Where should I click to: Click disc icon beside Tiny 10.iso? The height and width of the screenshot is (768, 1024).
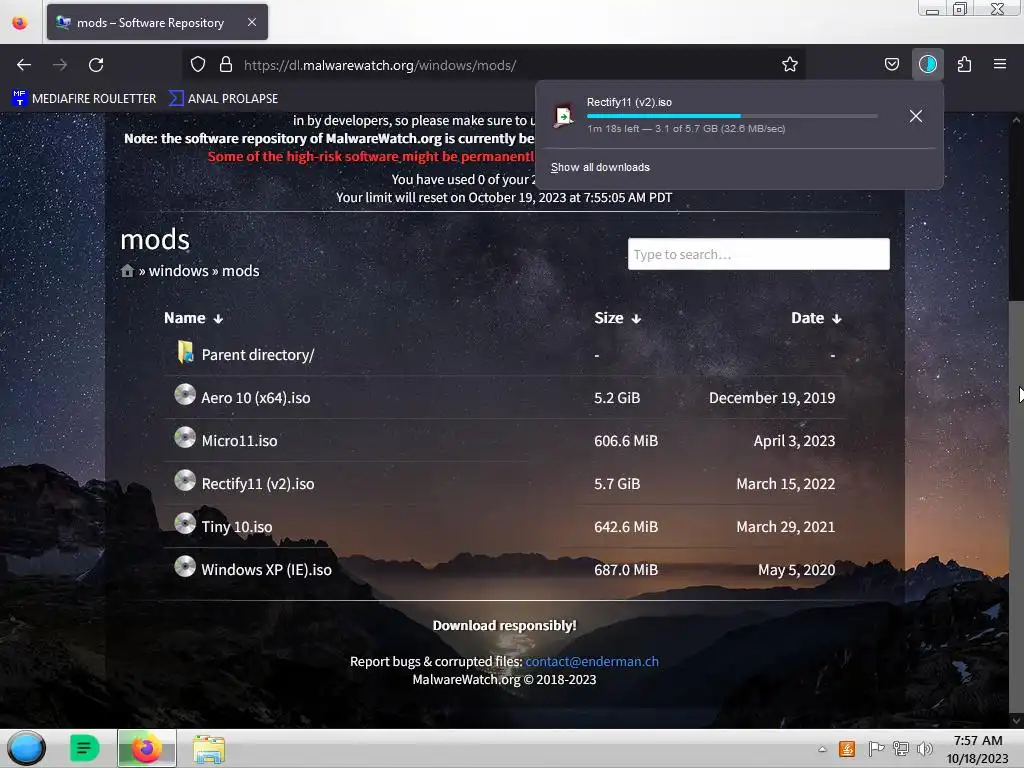point(185,524)
